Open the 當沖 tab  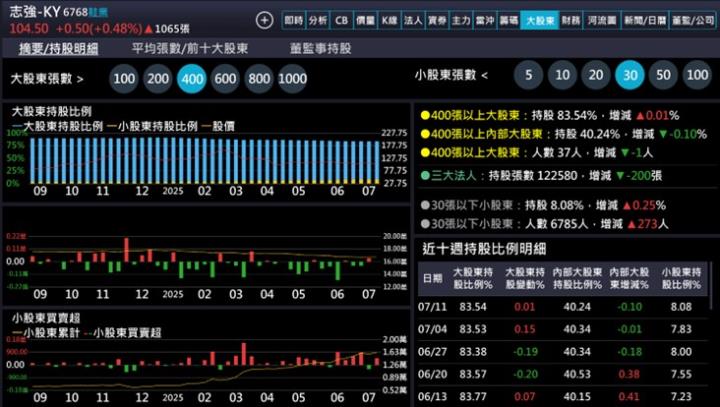[x=485, y=20]
